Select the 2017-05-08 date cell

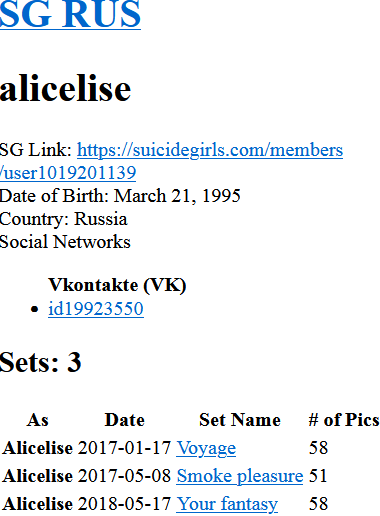124,476
